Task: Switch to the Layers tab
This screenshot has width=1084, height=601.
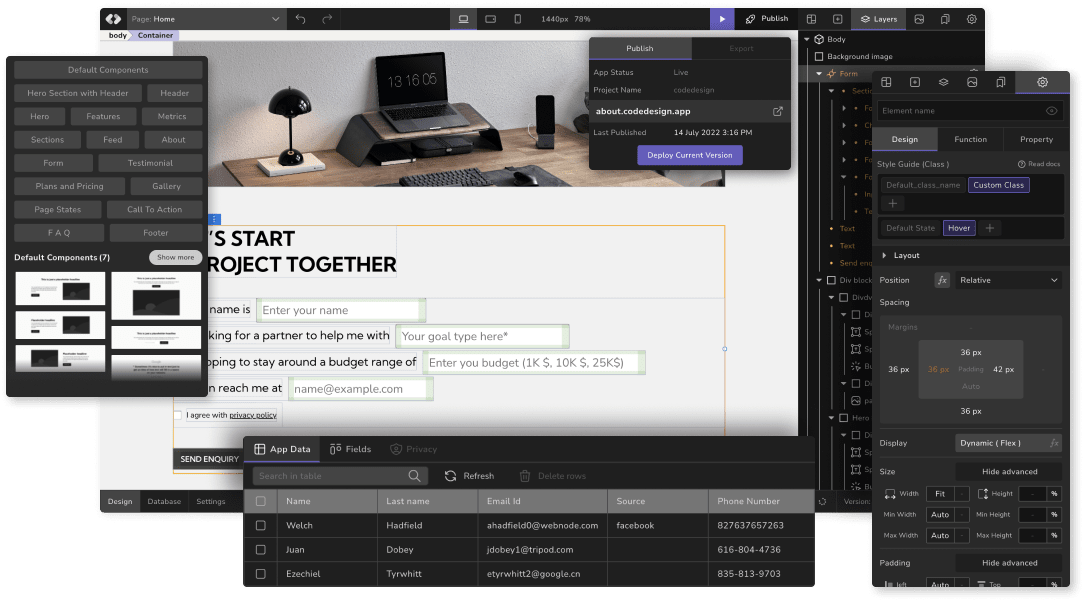Action: tap(878, 19)
